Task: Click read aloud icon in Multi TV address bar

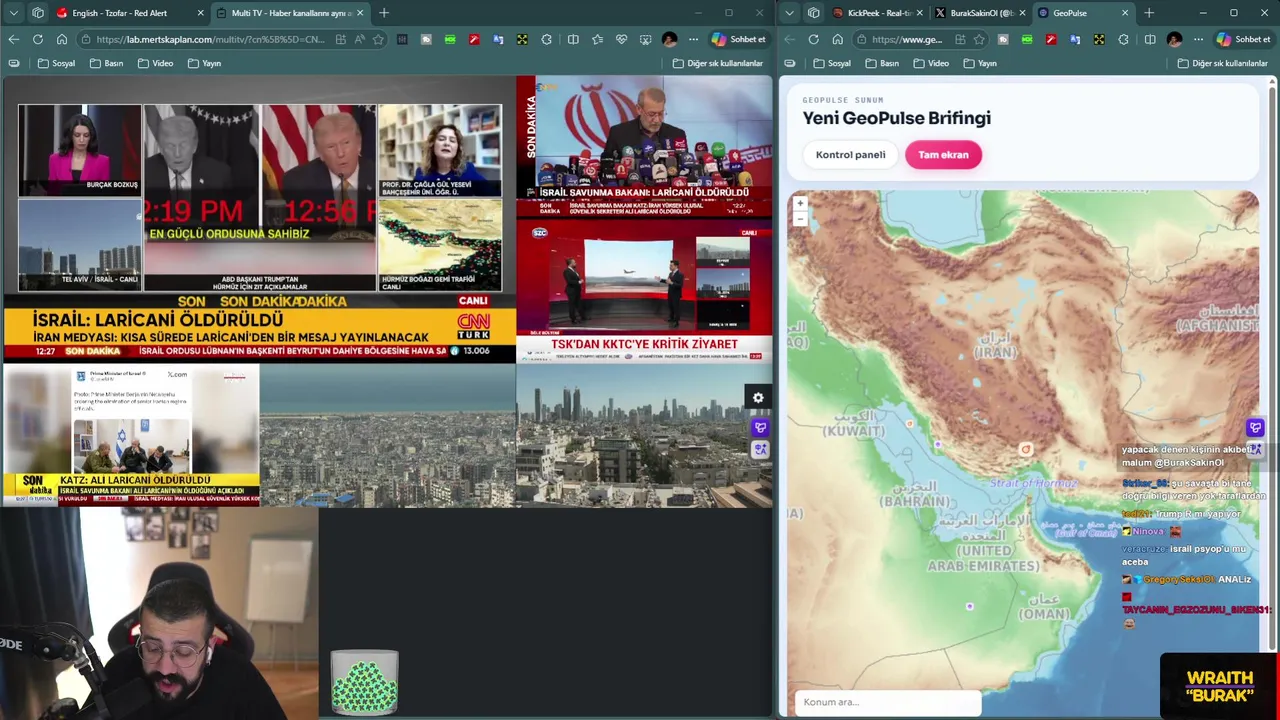Action: (x=360, y=39)
